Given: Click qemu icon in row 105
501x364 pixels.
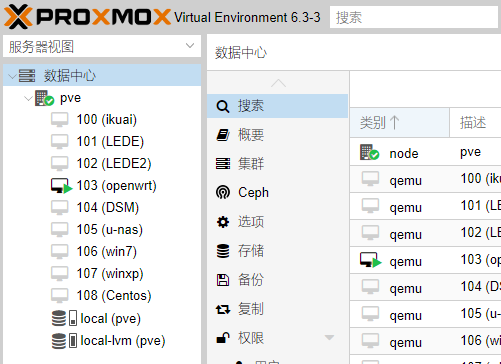Looking at the screenshot, I should [x=370, y=314].
